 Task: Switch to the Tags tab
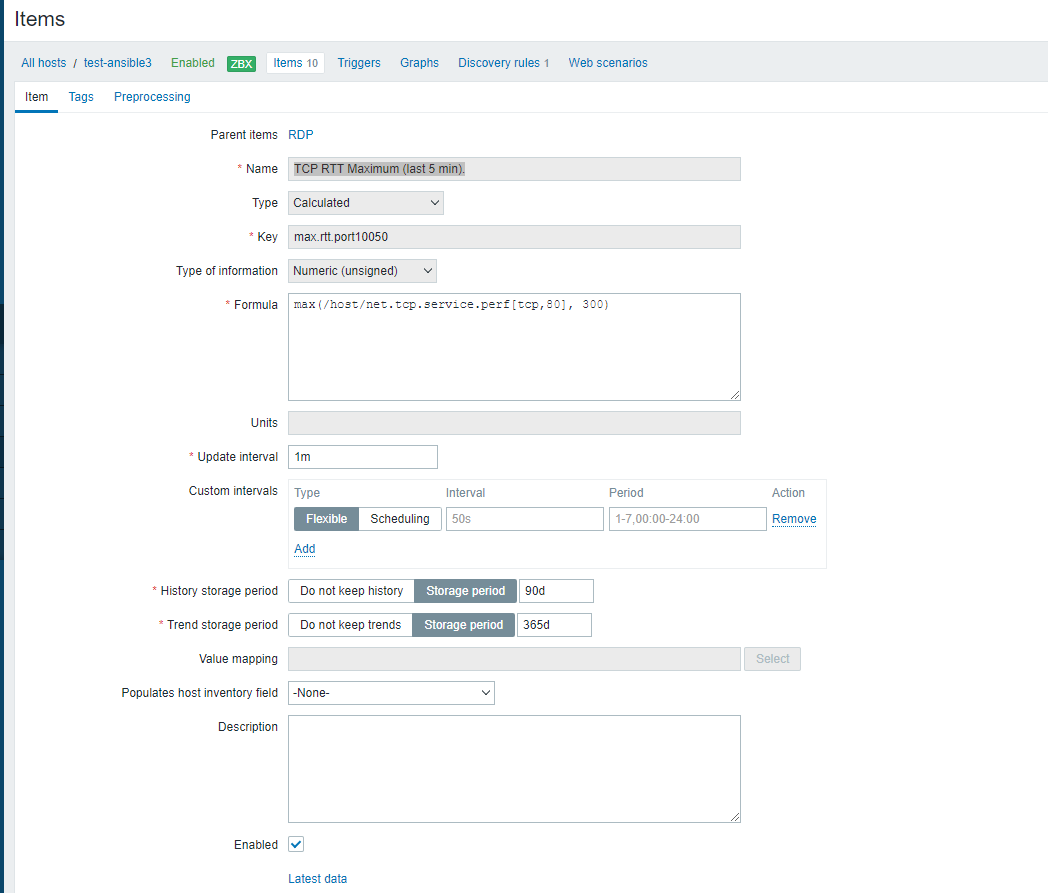coord(81,97)
